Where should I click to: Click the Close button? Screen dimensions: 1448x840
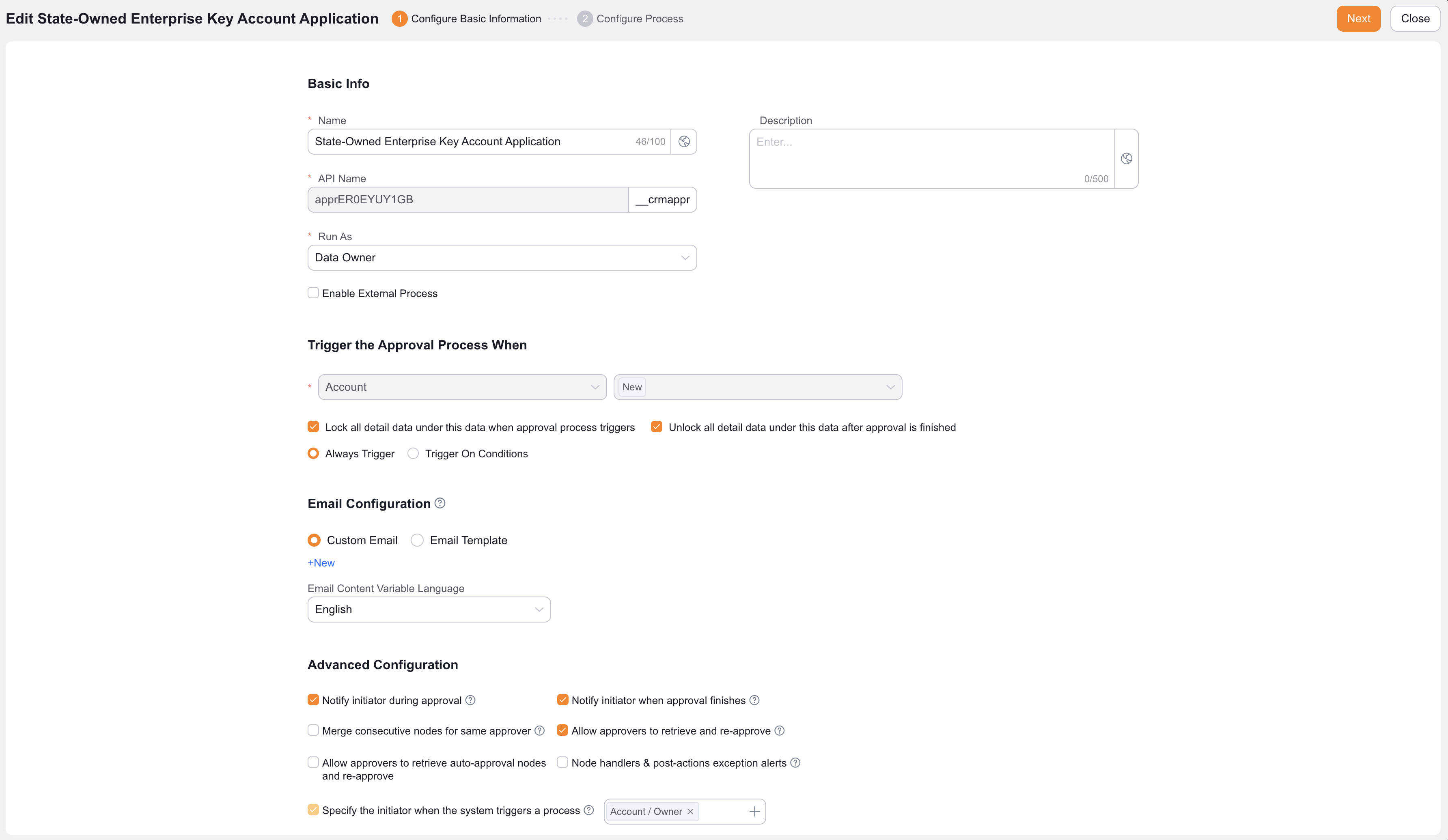tap(1415, 18)
